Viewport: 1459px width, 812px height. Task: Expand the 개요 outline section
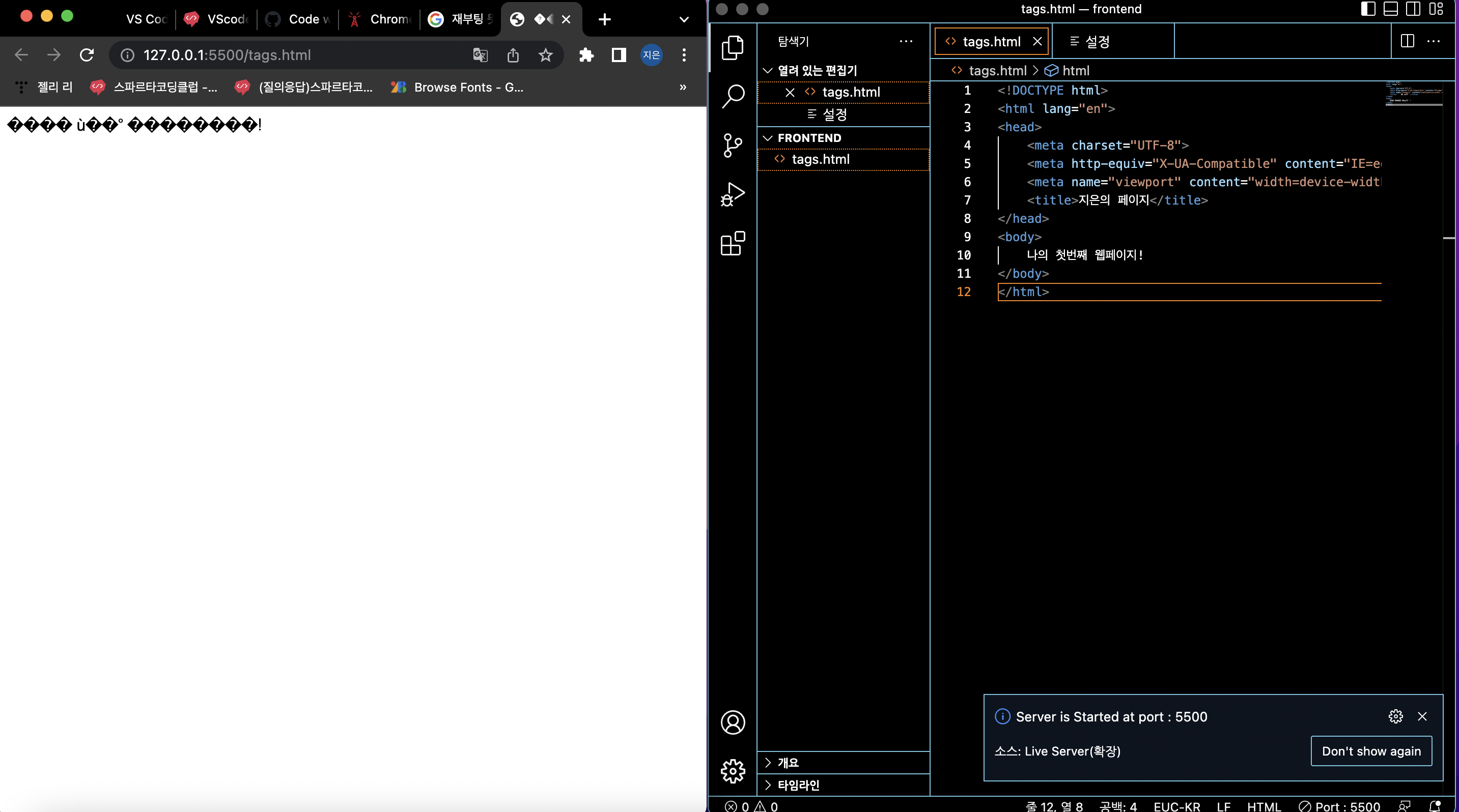tap(843, 762)
